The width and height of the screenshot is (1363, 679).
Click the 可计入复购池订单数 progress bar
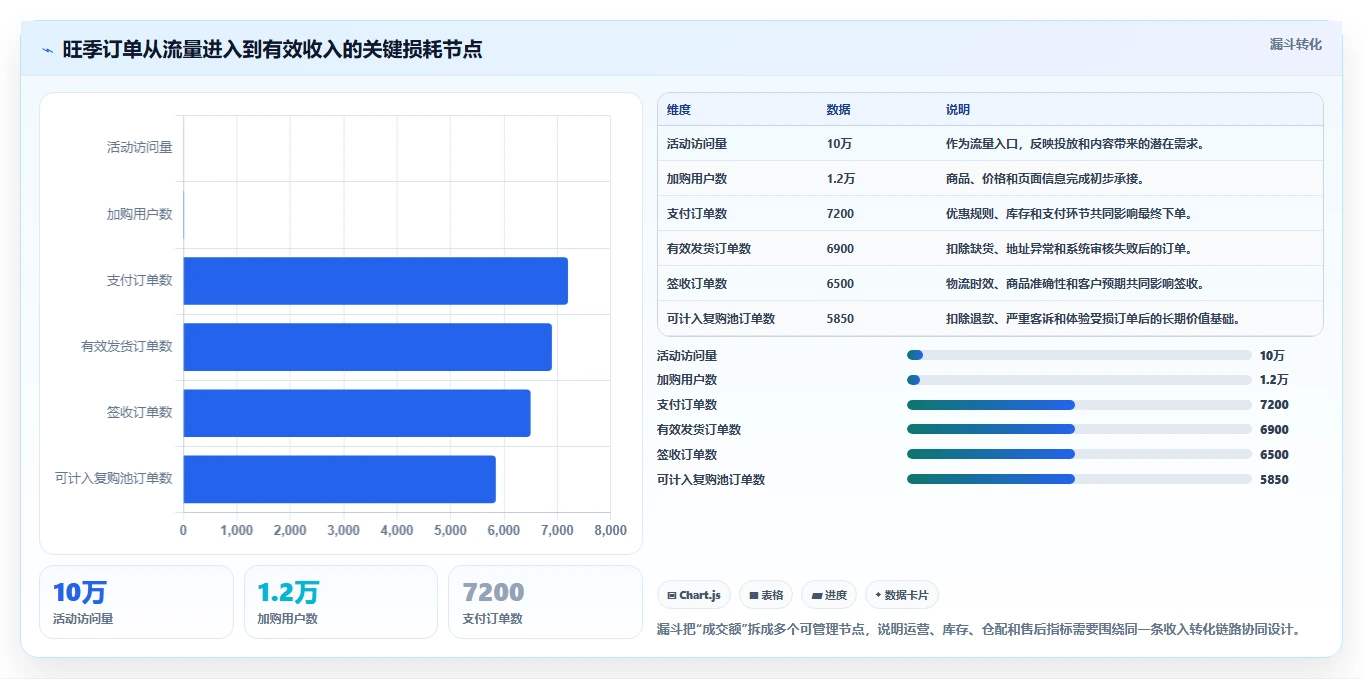[1079, 479]
